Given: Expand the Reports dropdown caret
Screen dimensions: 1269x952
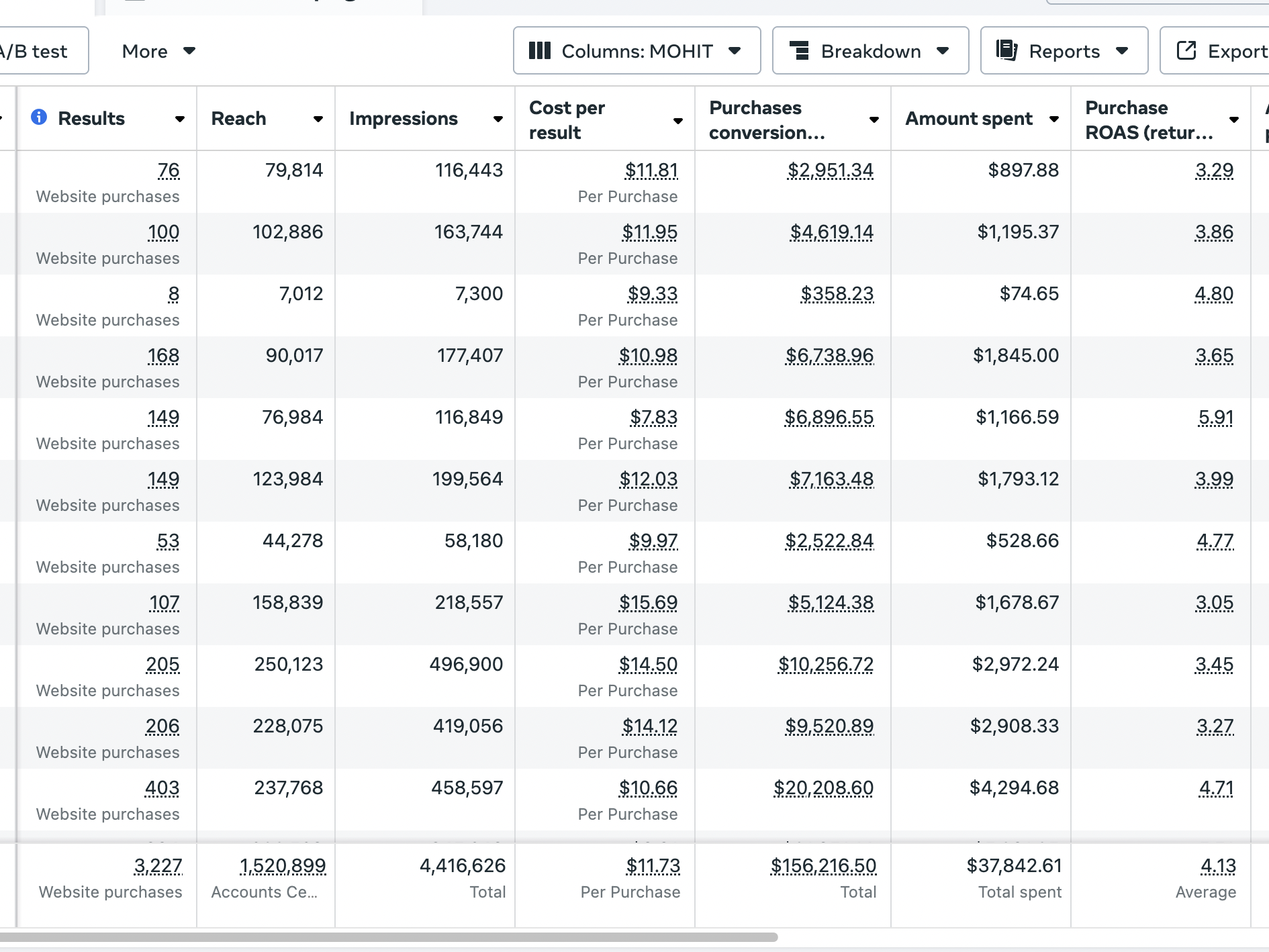Looking at the screenshot, I should tap(1121, 51).
